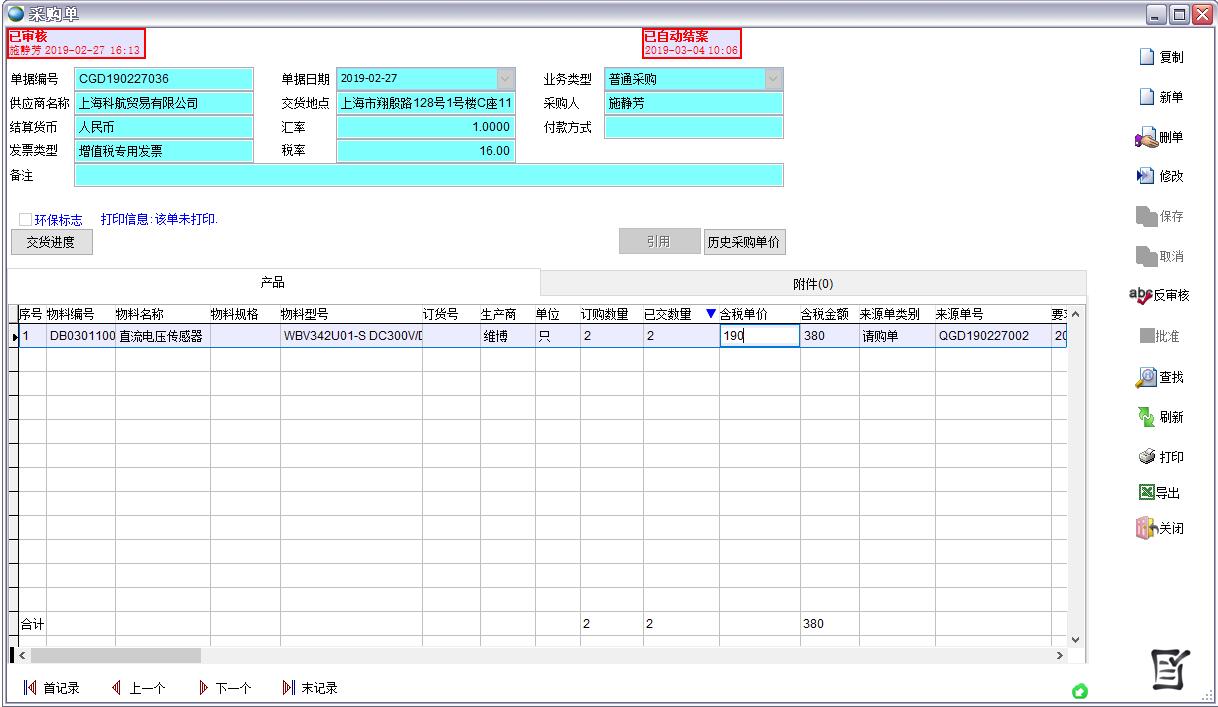Open 历史采购单价 history prices

[x=744, y=241]
